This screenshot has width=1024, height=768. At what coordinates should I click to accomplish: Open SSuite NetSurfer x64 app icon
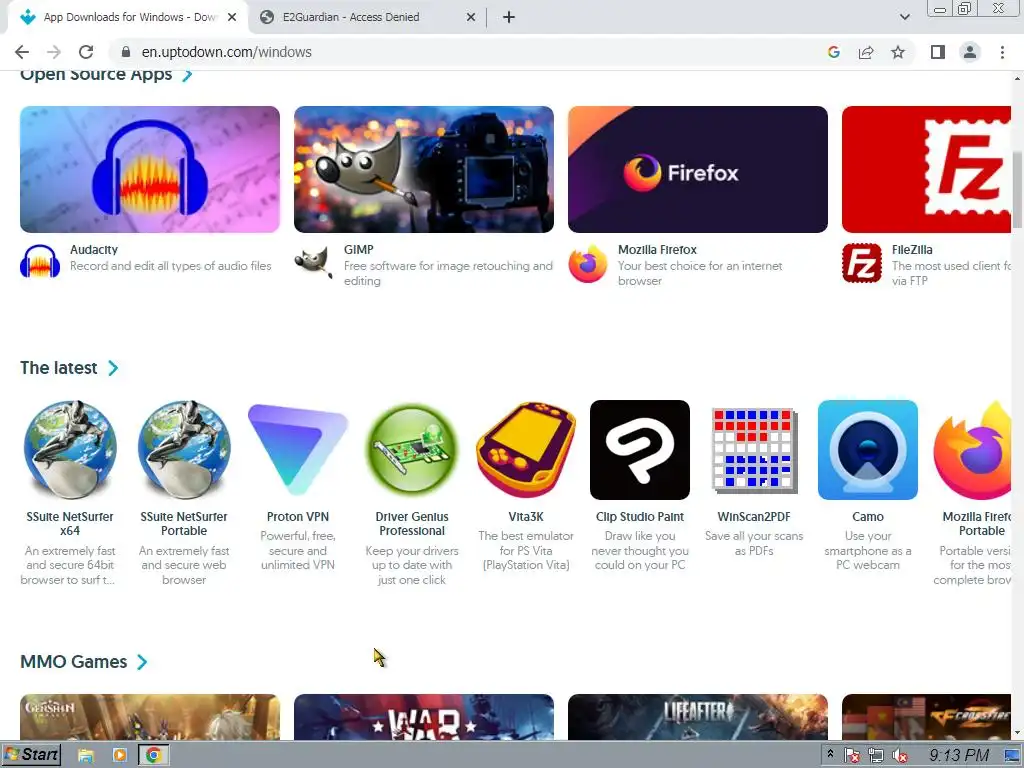click(x=70, y=450)
